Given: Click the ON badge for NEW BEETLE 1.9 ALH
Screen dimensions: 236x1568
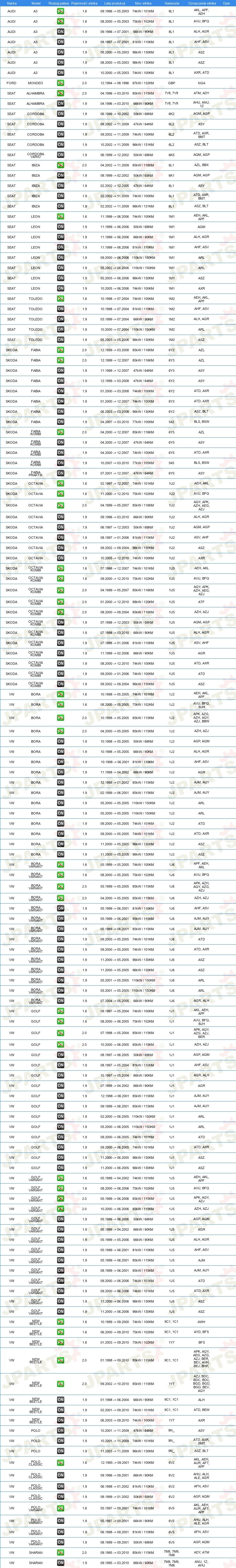Looking at the screenshot, I should (x=60, y=1400).
